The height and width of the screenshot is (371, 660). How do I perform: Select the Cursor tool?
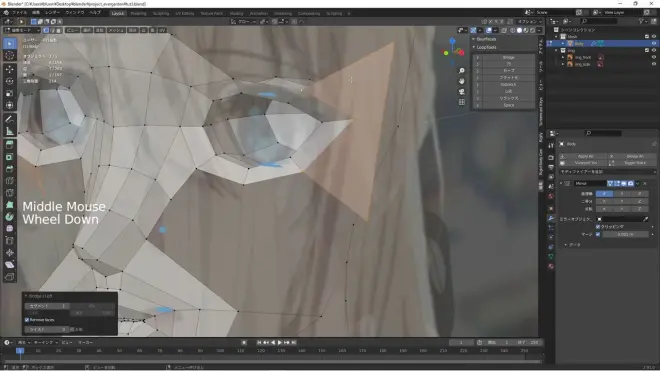[10, 56]
